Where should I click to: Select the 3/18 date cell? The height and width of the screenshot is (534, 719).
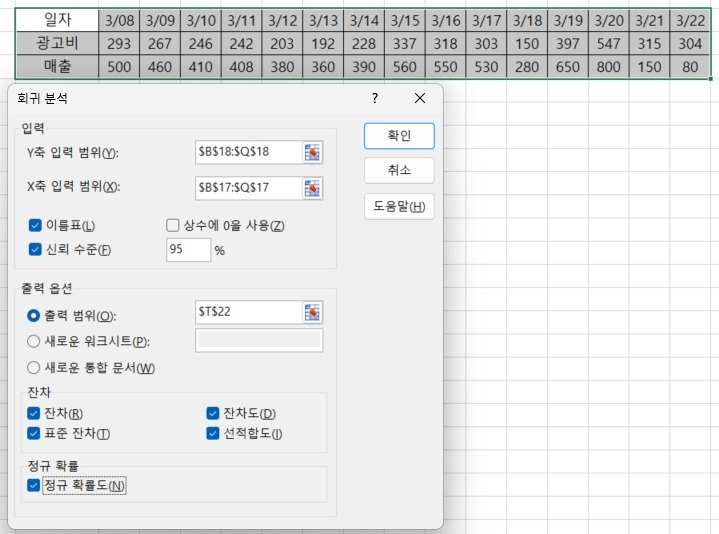527,20
